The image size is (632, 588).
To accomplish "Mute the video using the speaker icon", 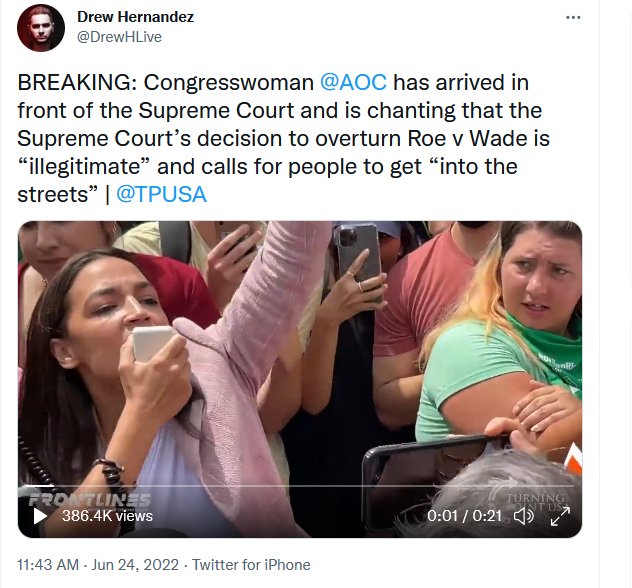I will tap(524, 516).
